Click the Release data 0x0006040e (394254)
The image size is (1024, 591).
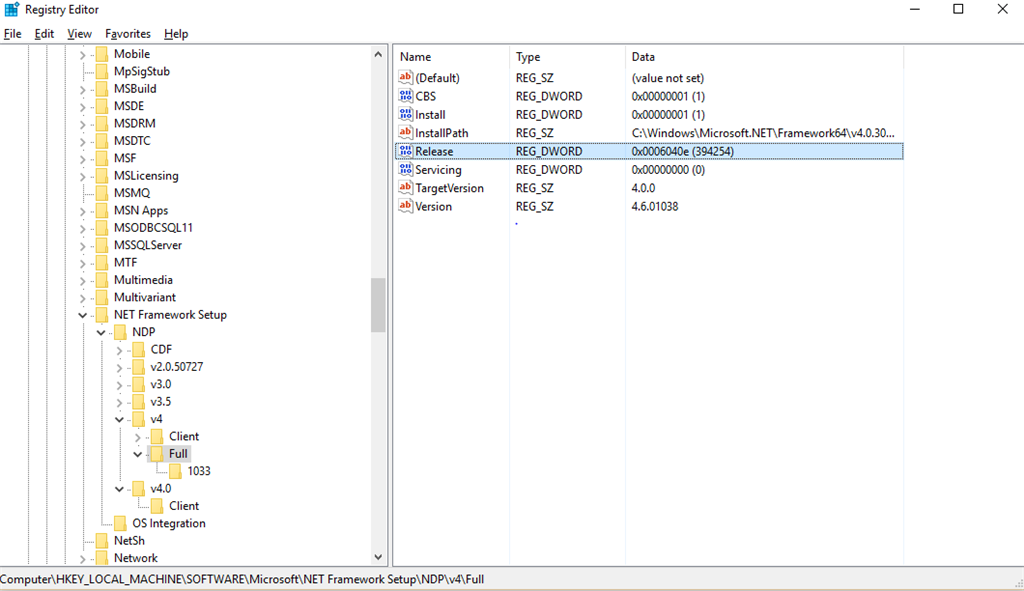pyautogui.click(x=682, y=151)
